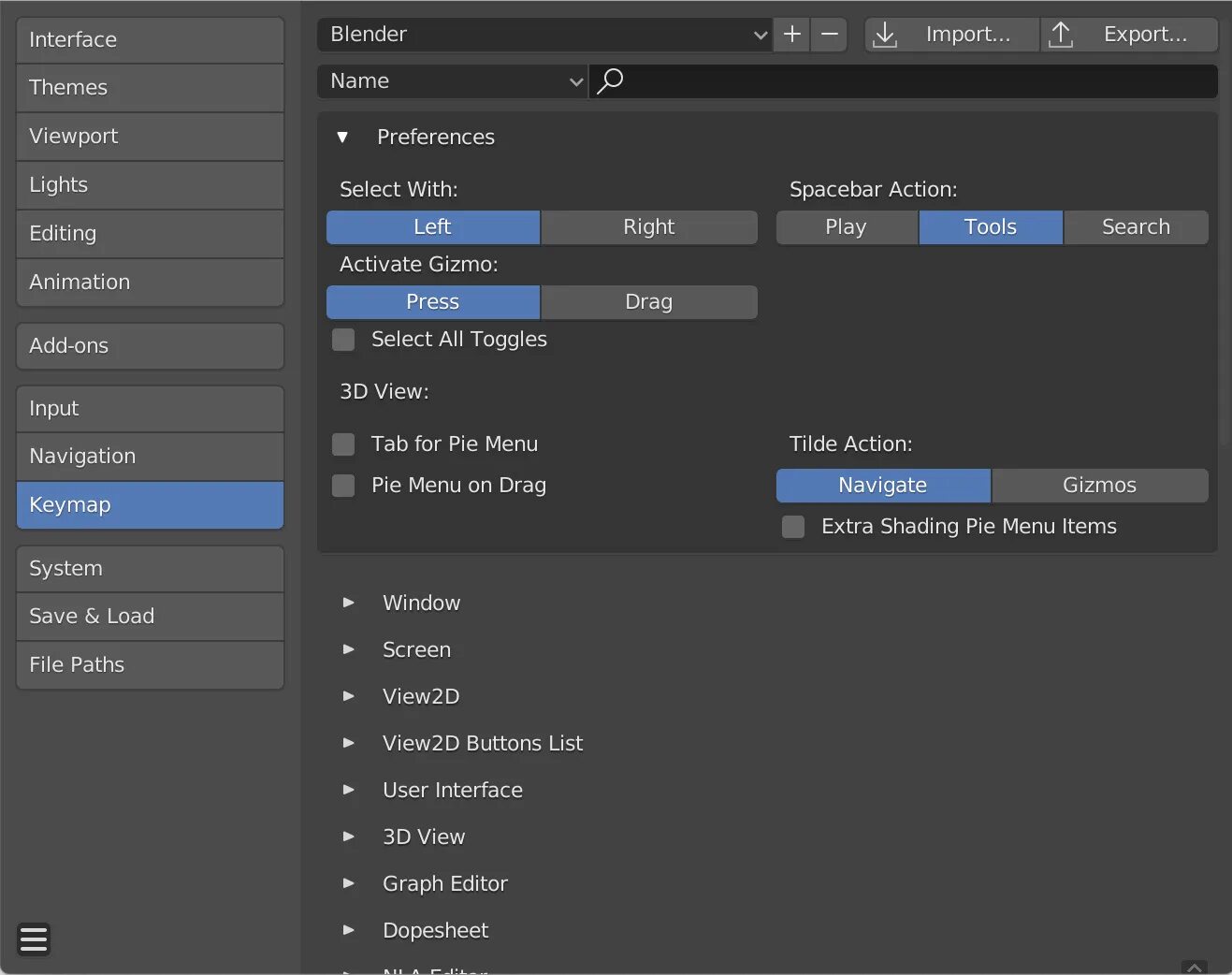Click the Import keymap download icon
This screenshot has height=975, width=1232.
(885, 35)
